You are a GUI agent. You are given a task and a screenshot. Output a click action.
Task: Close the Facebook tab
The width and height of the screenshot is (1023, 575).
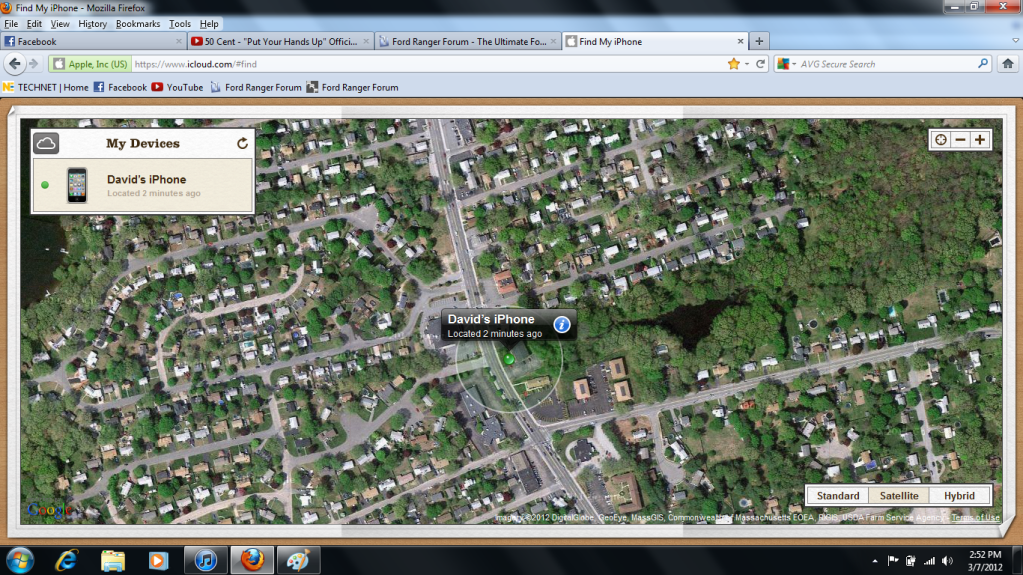(179, 41)
